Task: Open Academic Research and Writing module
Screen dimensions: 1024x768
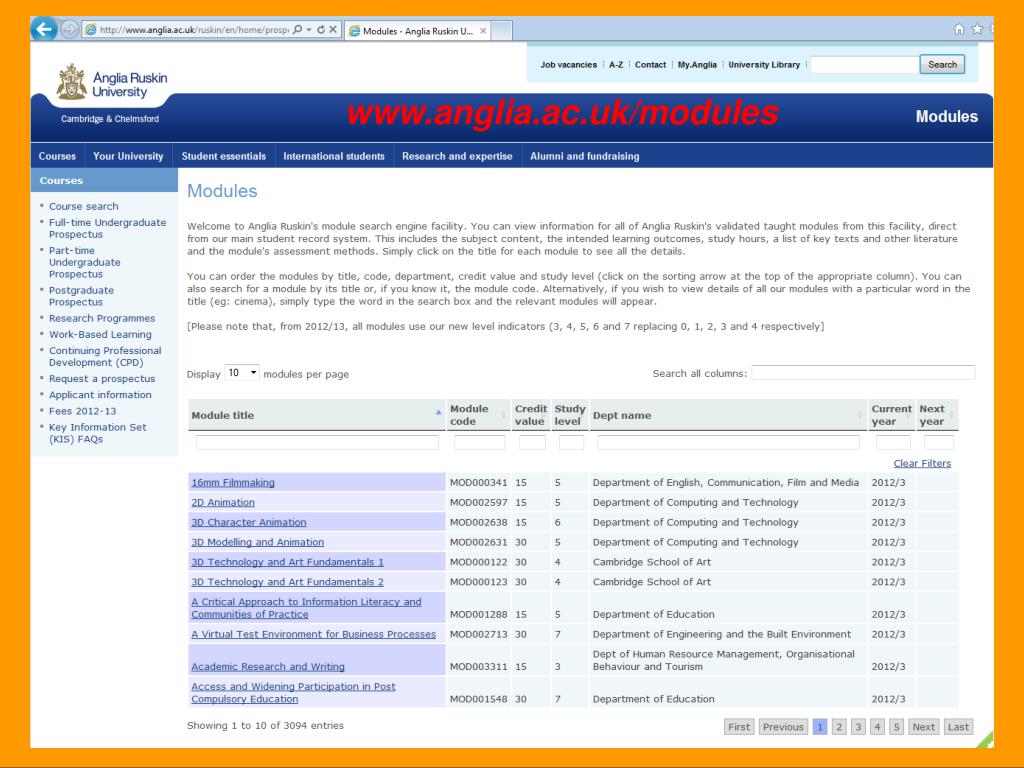Action: tap(268, 667)
